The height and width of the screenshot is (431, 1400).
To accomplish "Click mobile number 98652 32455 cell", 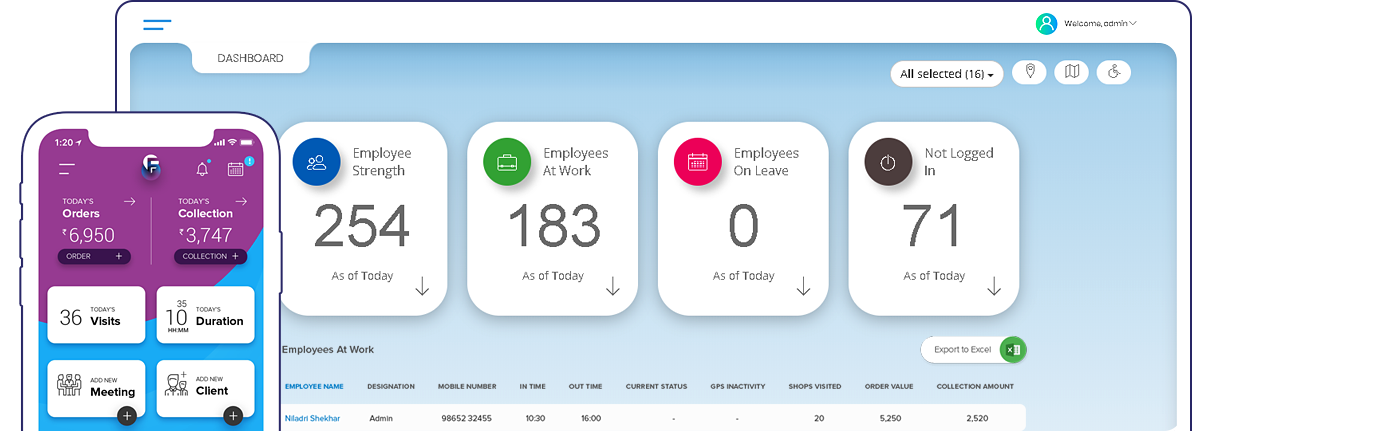I will [468, 418].
